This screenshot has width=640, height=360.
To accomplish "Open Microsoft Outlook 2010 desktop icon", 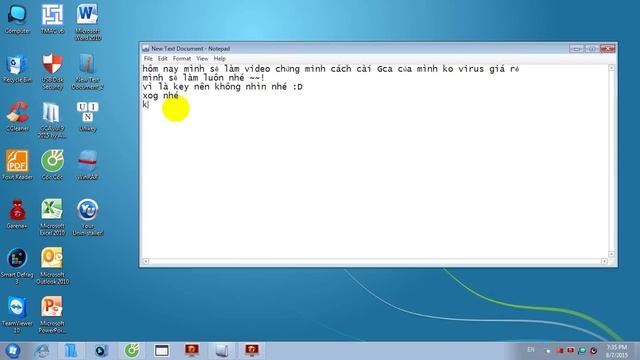I will pyautogui.click(x=52, y=265).
